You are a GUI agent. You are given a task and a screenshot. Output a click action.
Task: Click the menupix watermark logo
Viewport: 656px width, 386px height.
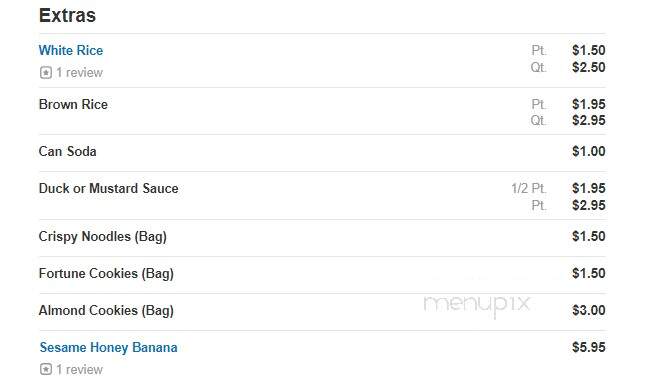click(x=477, y=305)
